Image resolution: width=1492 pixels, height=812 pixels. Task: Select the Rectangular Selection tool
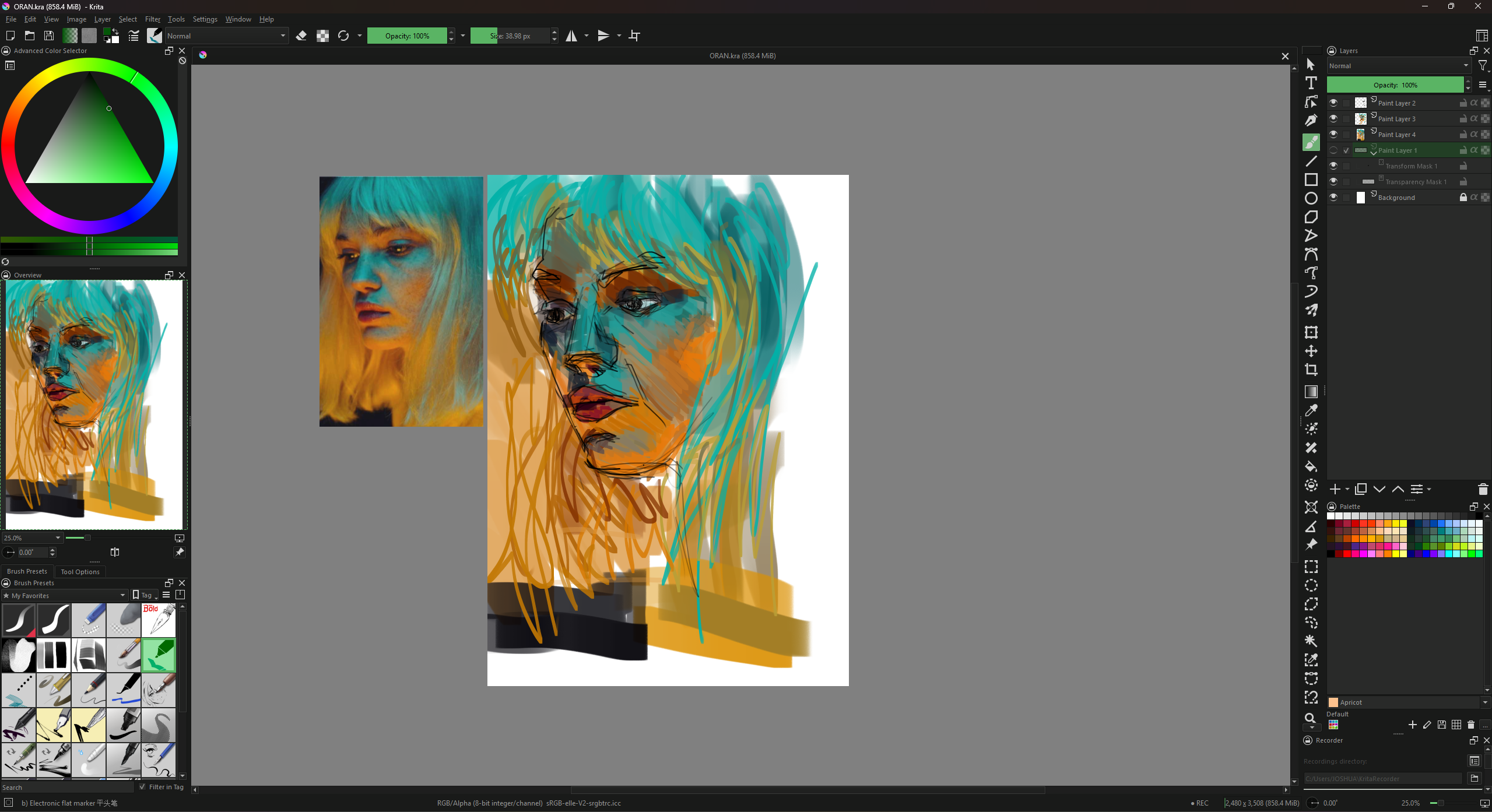point(1311,567)
